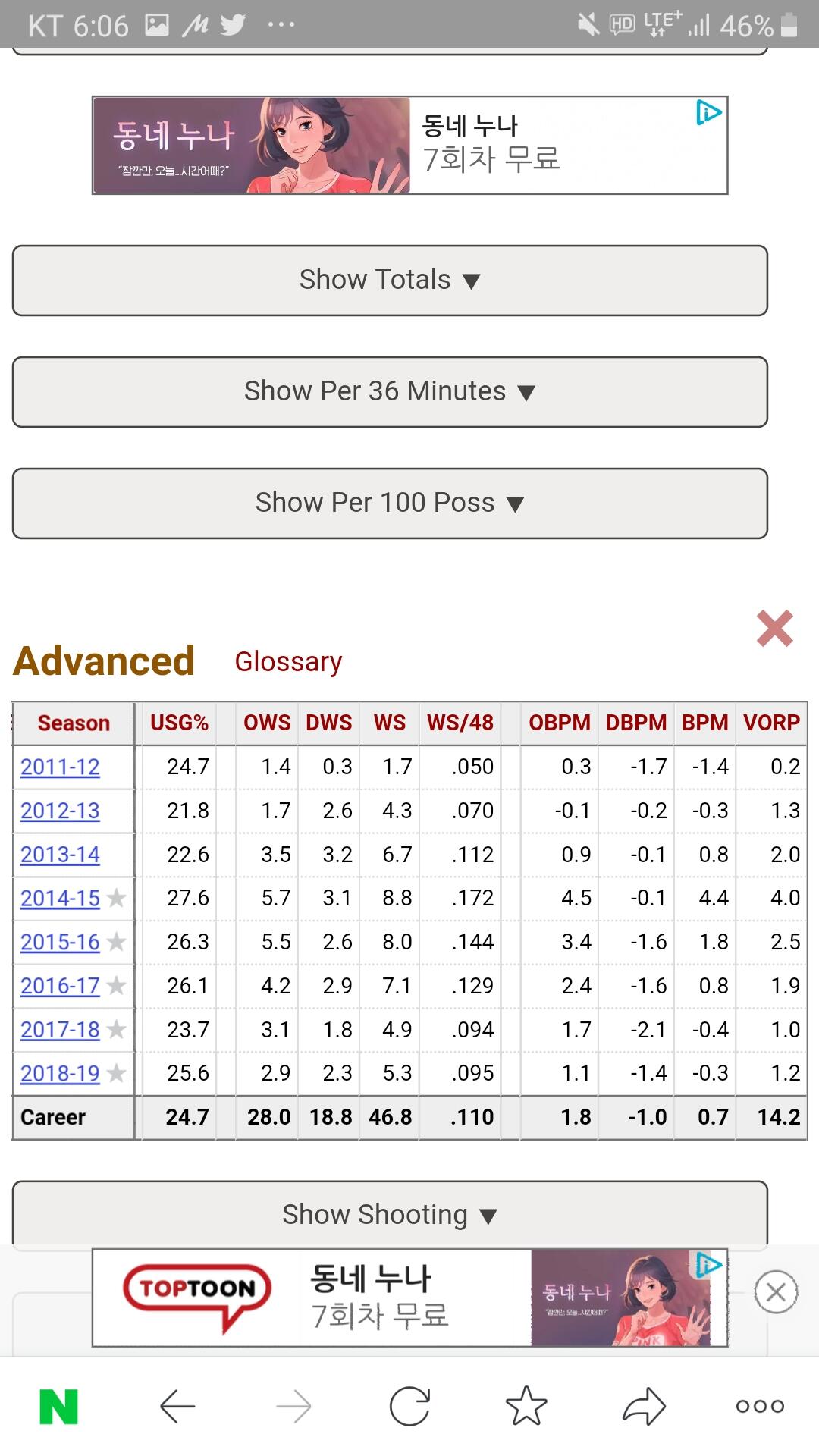The height and width of the screenshot is (1456, 819).
Task: Tap the forward arrow in browser bar
Action: [x=293, y=1407]
